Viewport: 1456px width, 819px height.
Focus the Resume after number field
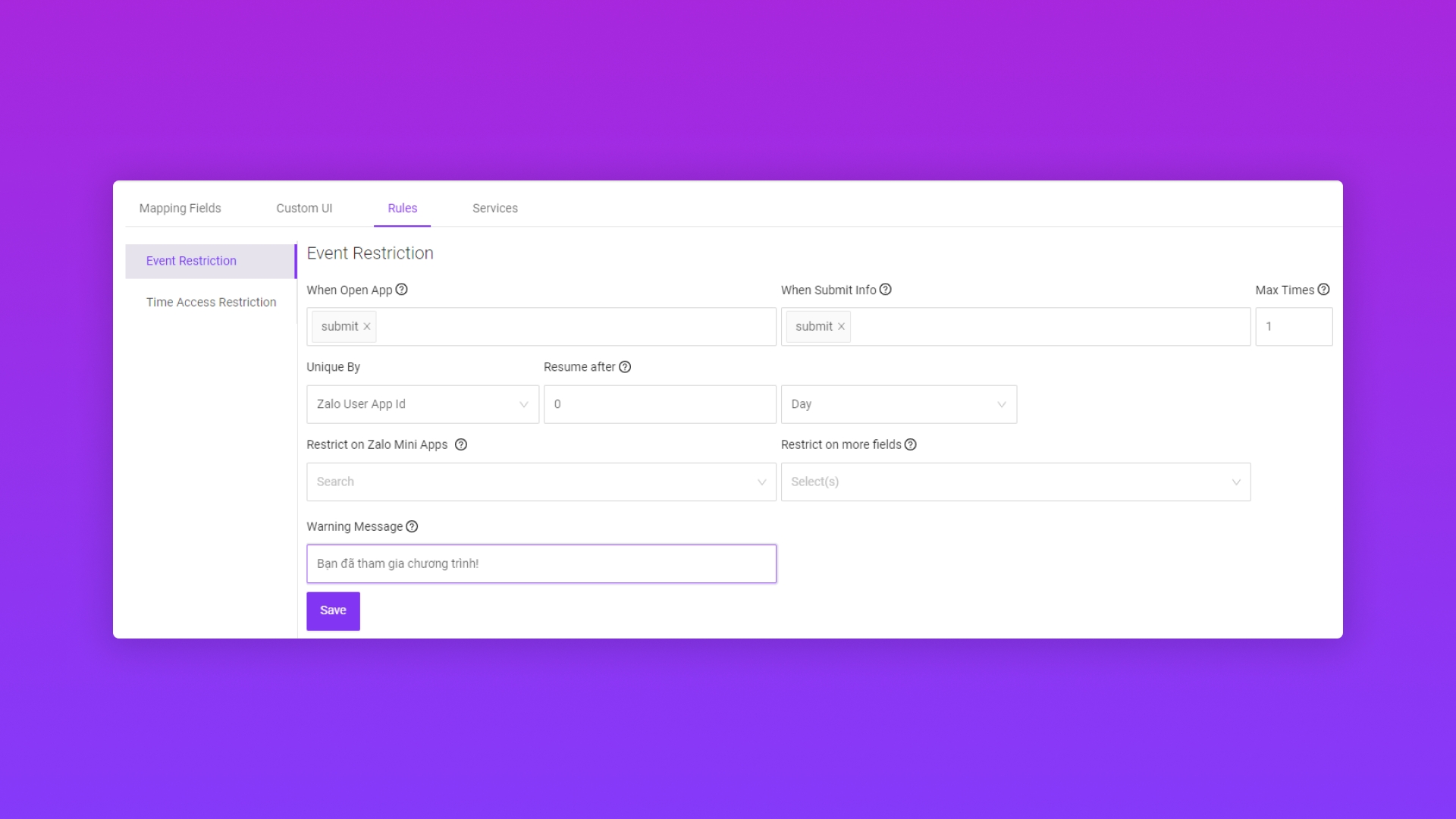click(x=659, y=404)
